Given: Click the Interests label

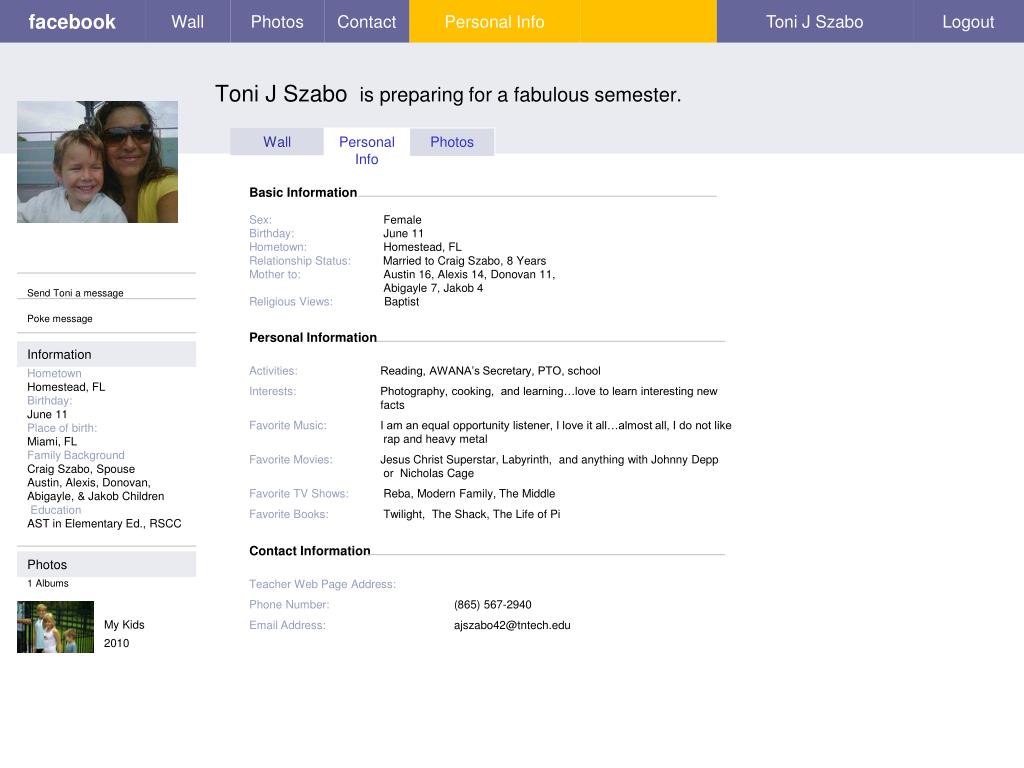Looking at the screenshot, I should 272,391.
